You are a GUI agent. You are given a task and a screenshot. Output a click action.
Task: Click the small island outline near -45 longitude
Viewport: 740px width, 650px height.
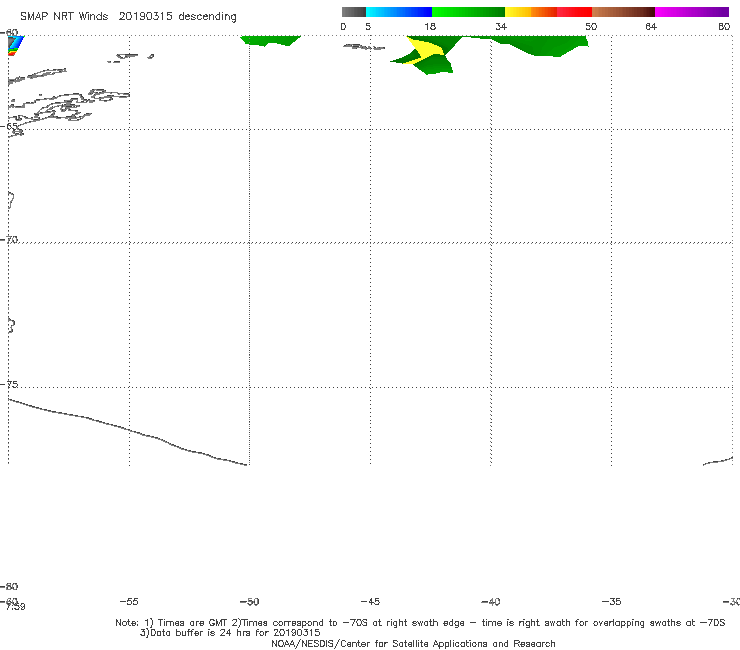coord(364,47)
